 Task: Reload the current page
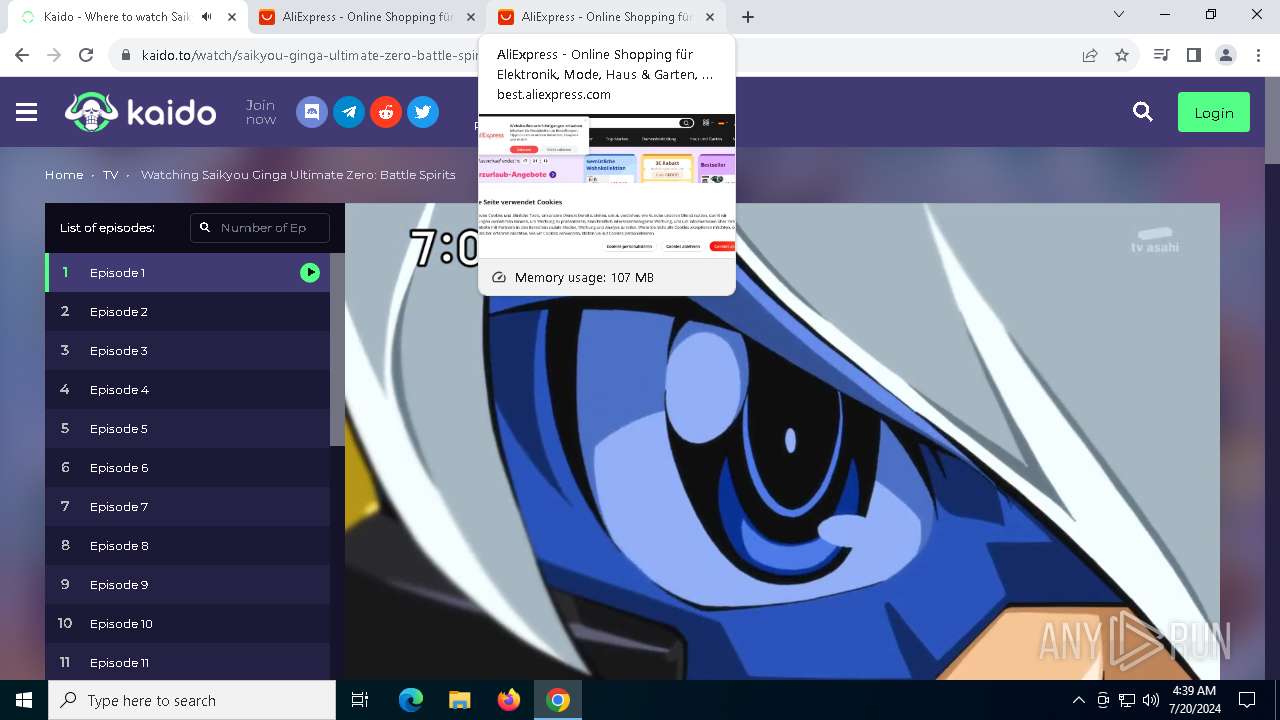pos(86,56)
